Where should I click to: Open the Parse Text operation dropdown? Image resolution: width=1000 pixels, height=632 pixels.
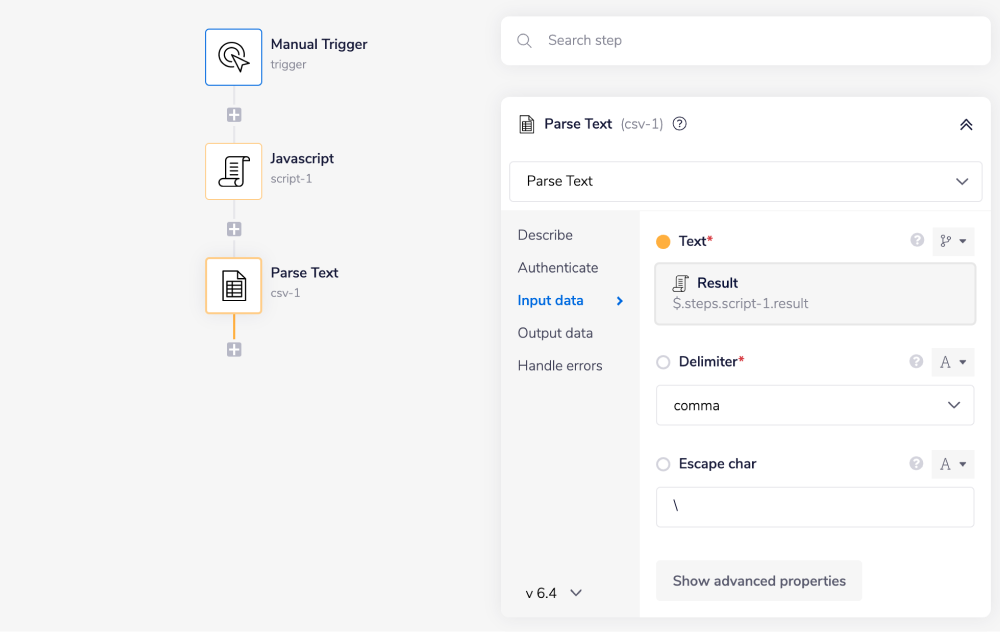pyautogui.click(x=745, y=181)
